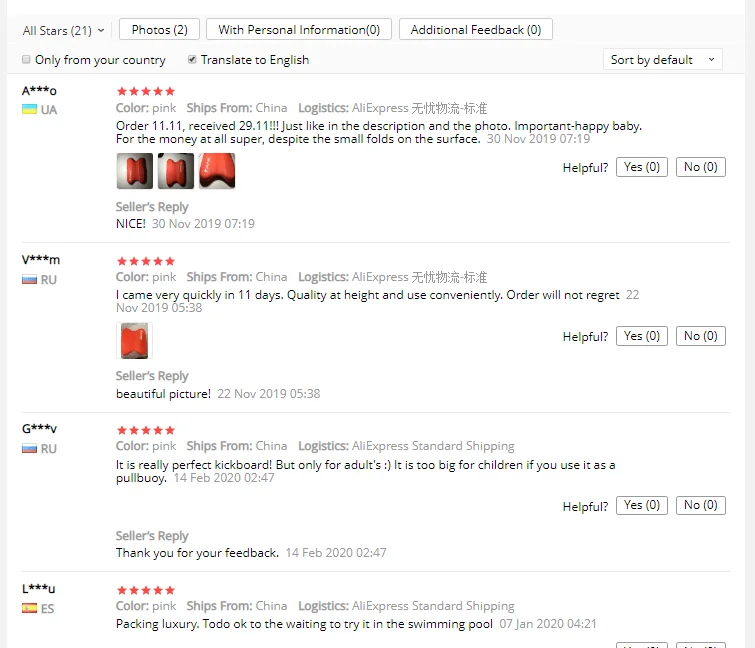Click the five-star rating of G***v's review

click(145, 430)
